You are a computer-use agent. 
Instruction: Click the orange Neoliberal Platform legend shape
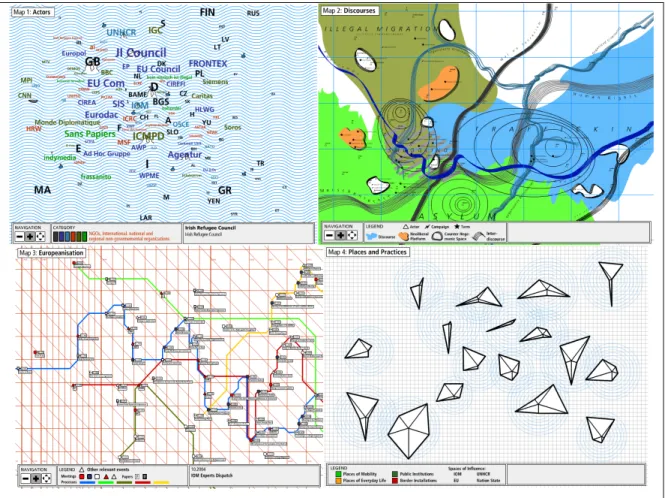[x=403, y=236]
